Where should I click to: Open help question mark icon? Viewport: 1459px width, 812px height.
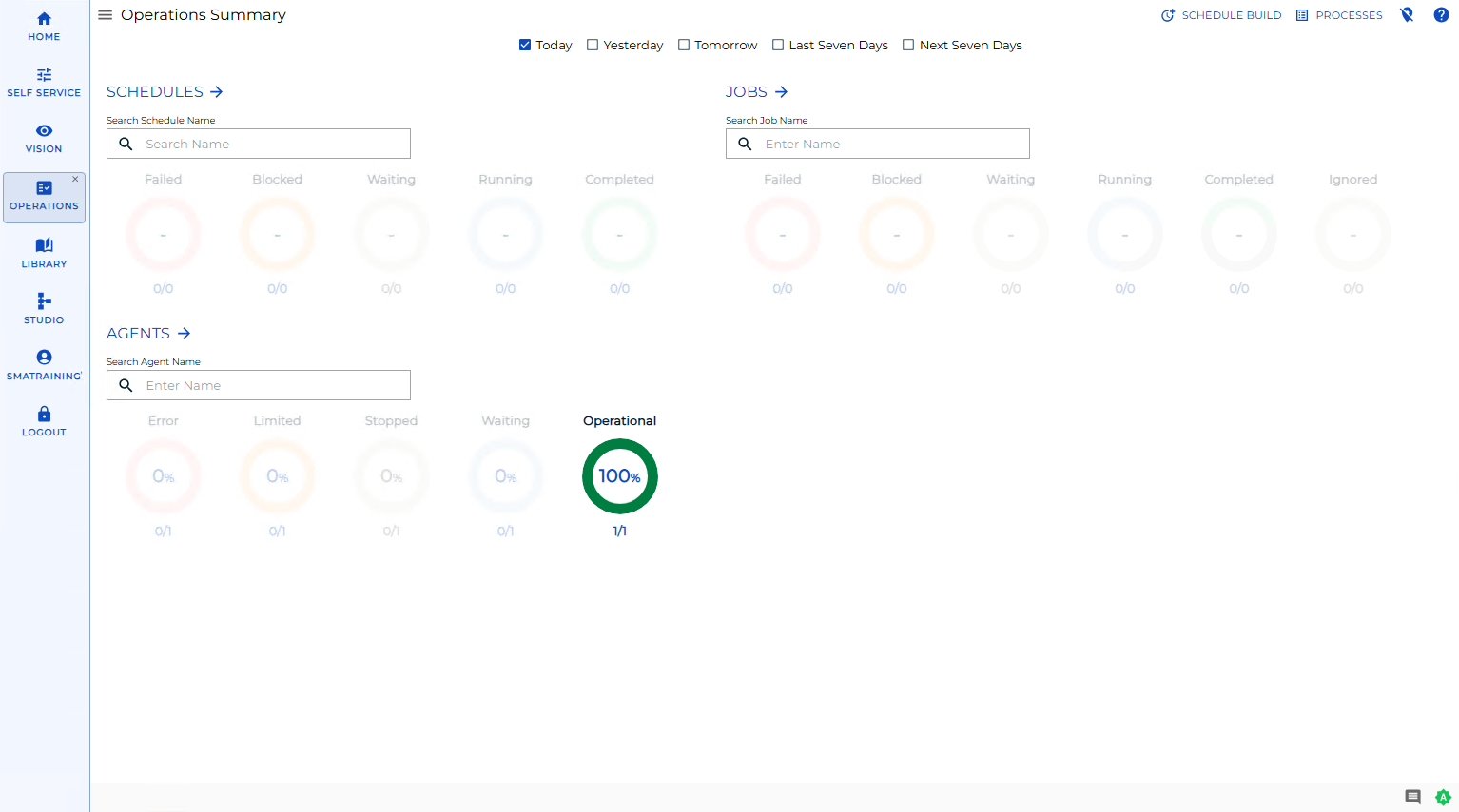[1441, 14]
